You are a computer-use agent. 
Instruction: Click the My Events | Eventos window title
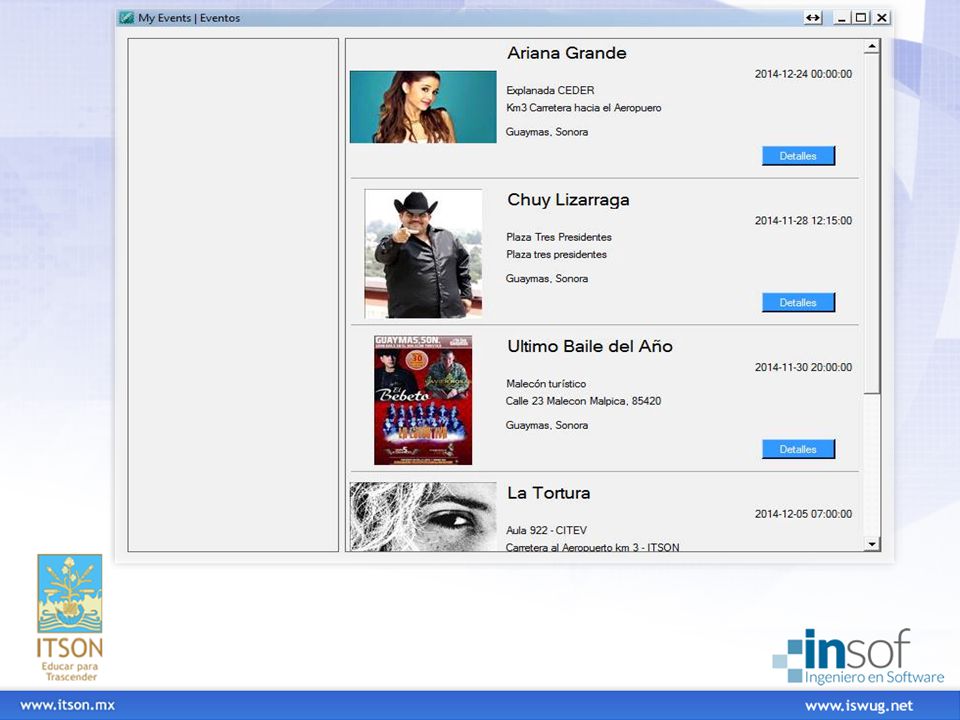point(189,18)
